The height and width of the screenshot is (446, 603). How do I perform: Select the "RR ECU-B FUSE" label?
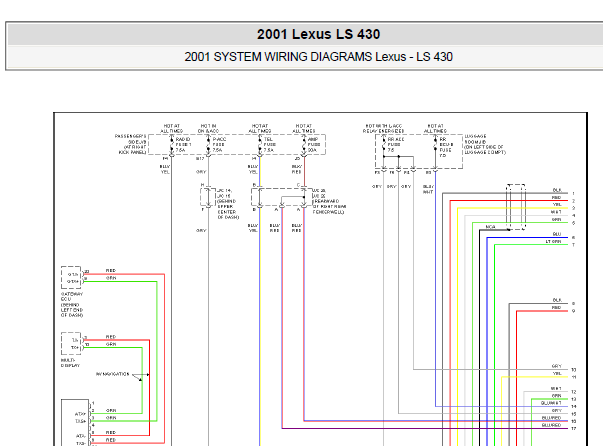coord(446,147)
